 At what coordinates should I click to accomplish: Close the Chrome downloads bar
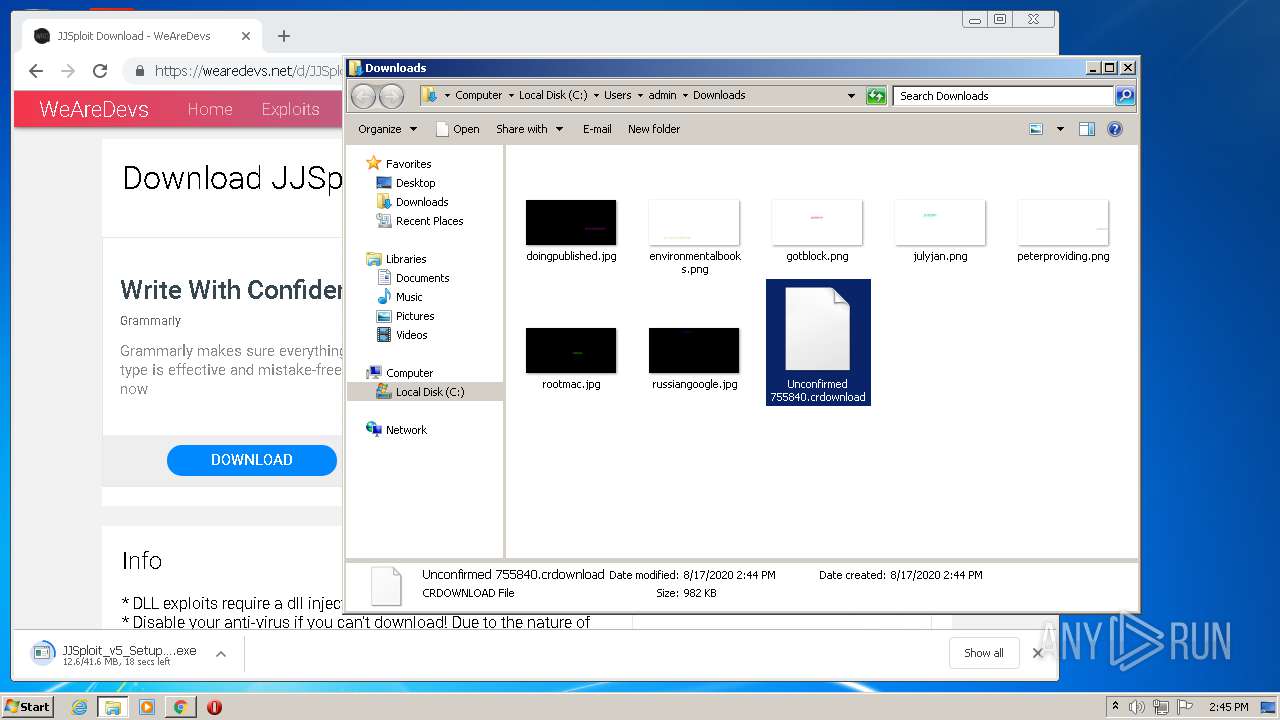(1038, 653)
